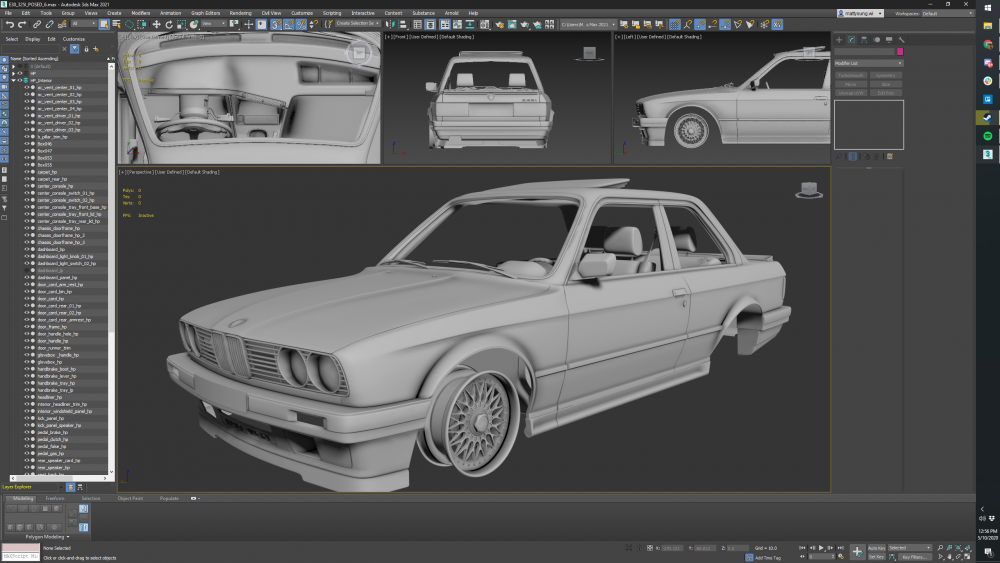Collapse the HP_Interior layer tree

[13, 80]
